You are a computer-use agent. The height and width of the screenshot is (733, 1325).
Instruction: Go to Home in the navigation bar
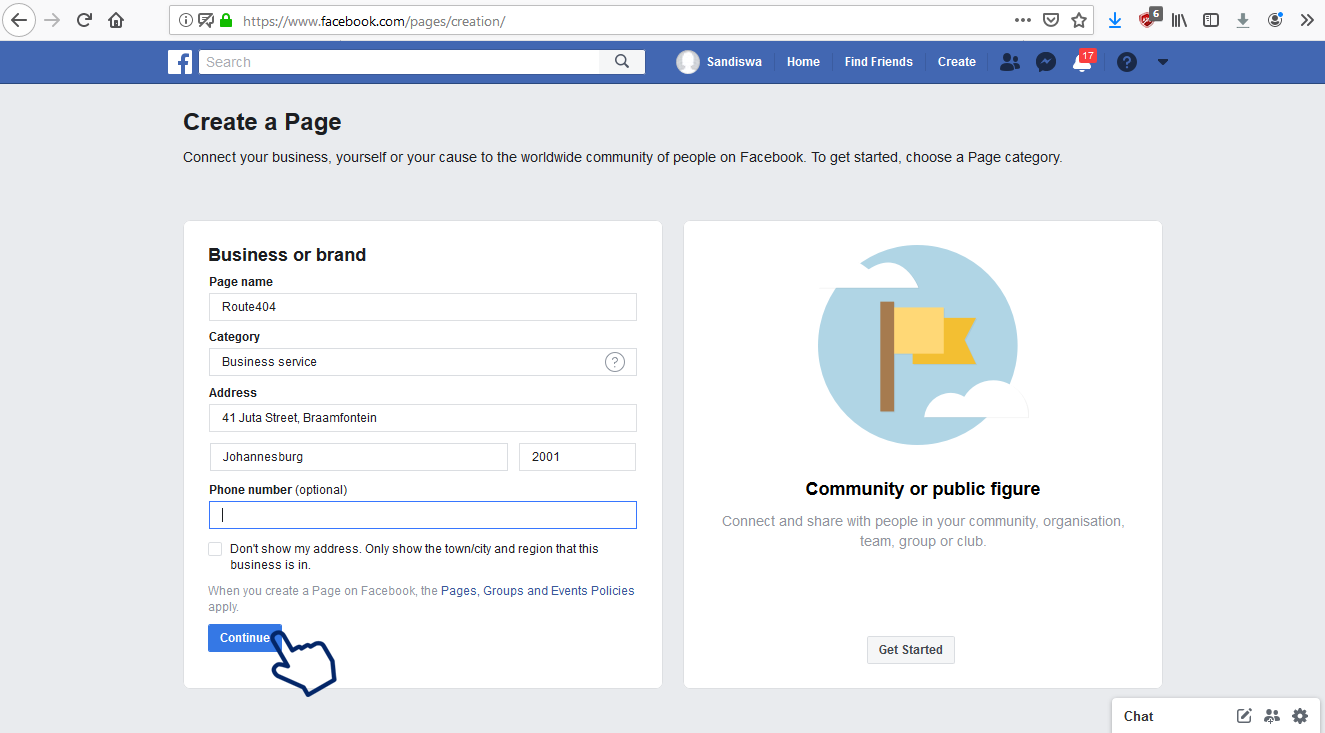tap(803, 62)
